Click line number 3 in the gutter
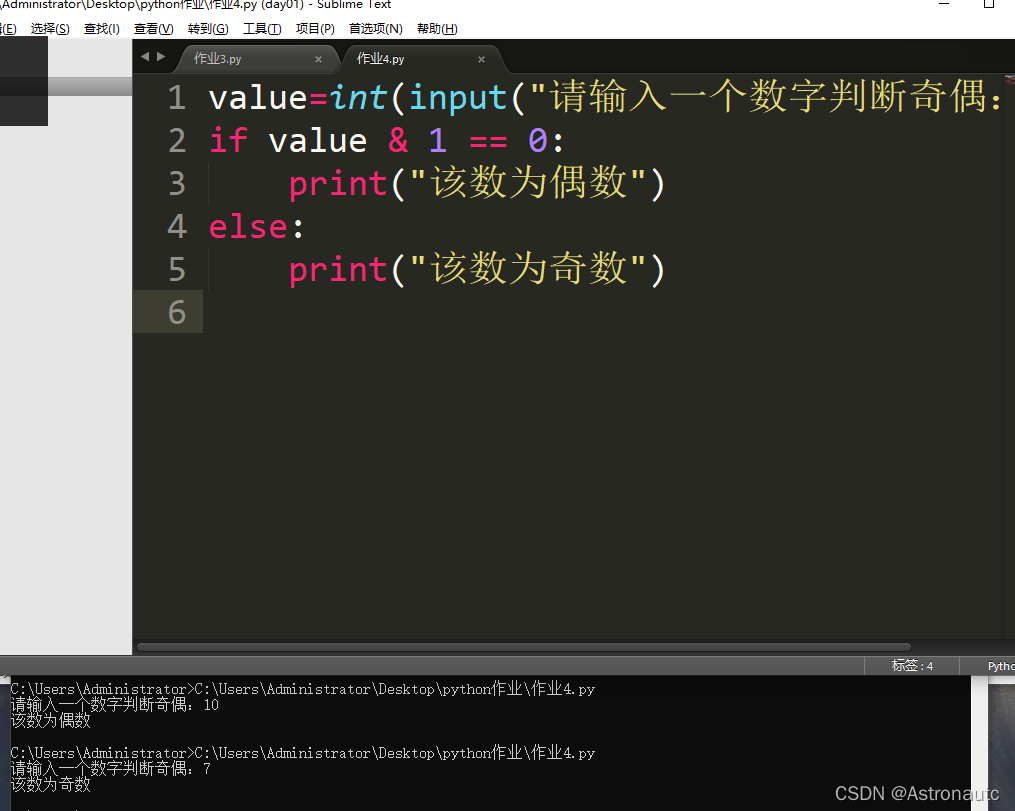Viewport: 1015px width, 811px height. 177,184
